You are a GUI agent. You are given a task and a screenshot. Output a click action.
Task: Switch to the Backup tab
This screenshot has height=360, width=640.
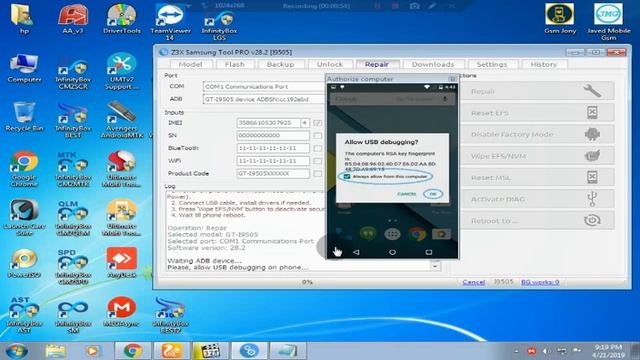(x=280, y=64)
